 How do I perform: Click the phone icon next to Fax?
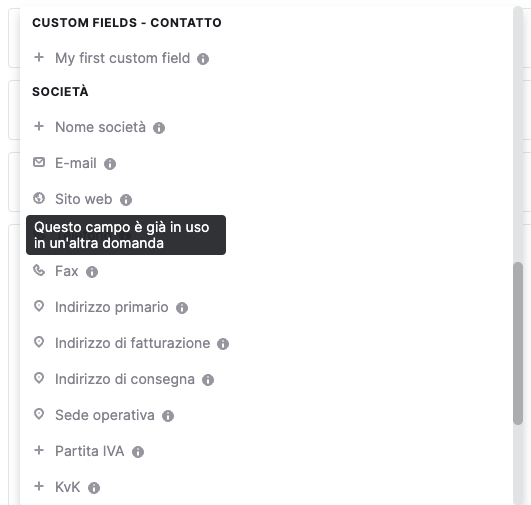(39, 270)
